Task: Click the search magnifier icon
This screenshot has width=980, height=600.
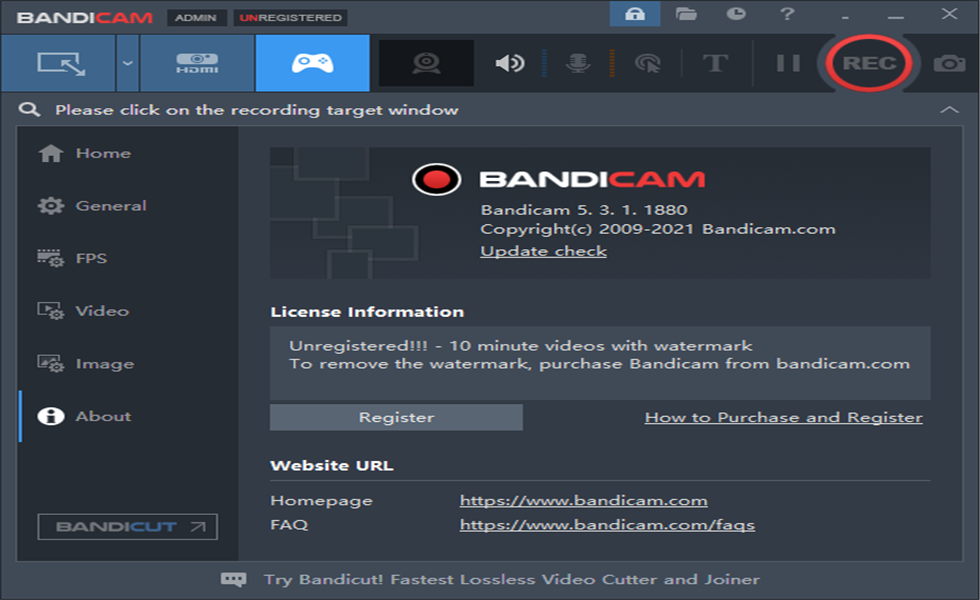Action: (x=29, y=110)
